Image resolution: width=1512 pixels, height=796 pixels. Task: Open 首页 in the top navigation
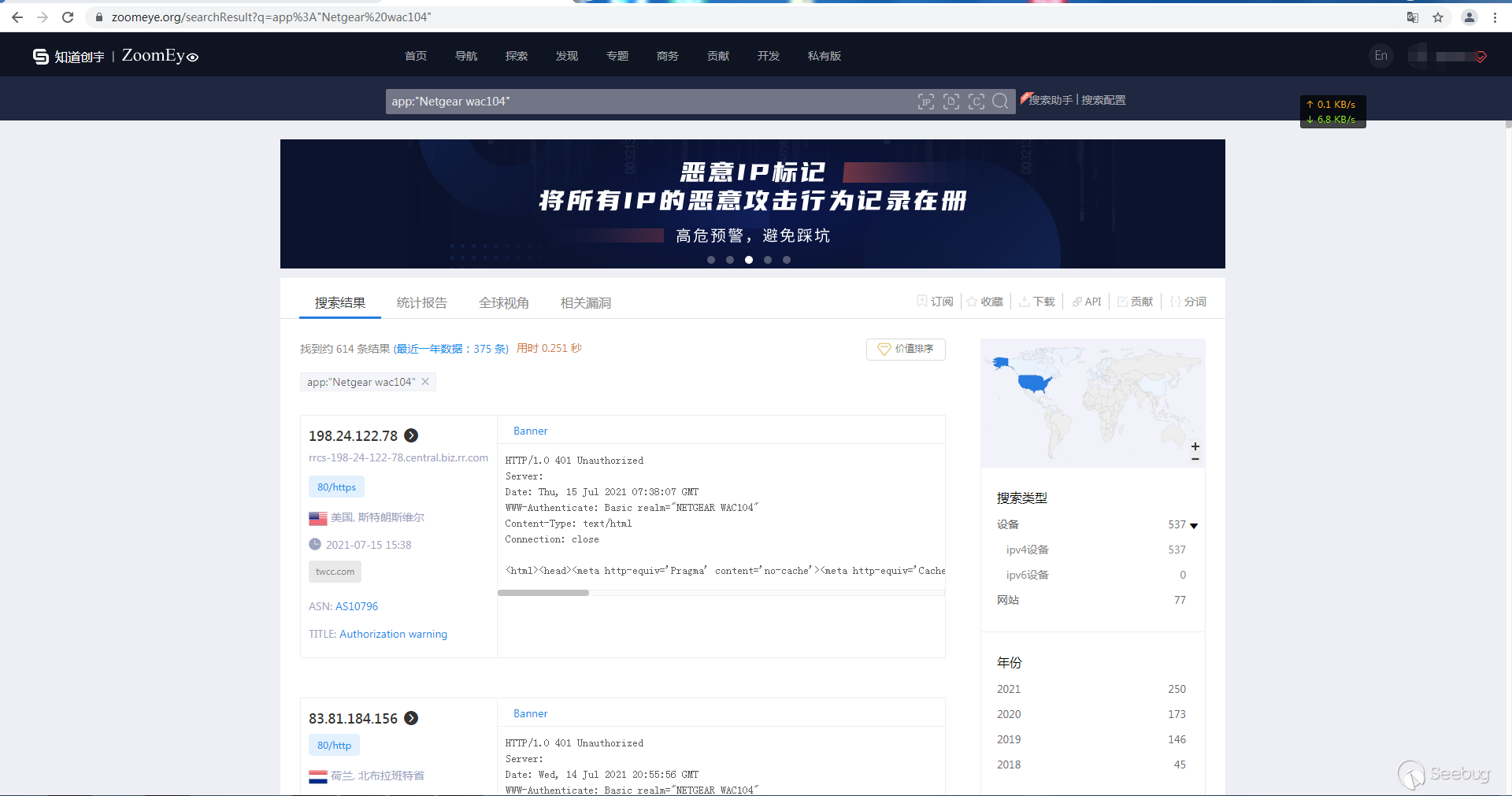tap(416, 56)
